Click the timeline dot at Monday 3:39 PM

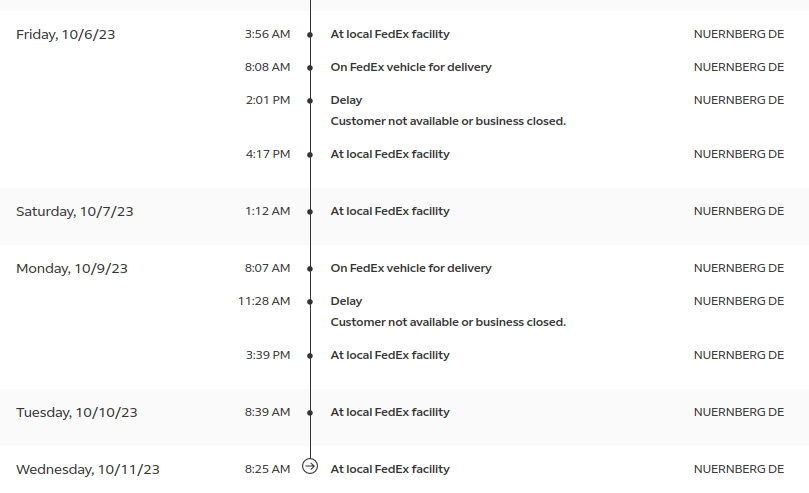point(310,356)
